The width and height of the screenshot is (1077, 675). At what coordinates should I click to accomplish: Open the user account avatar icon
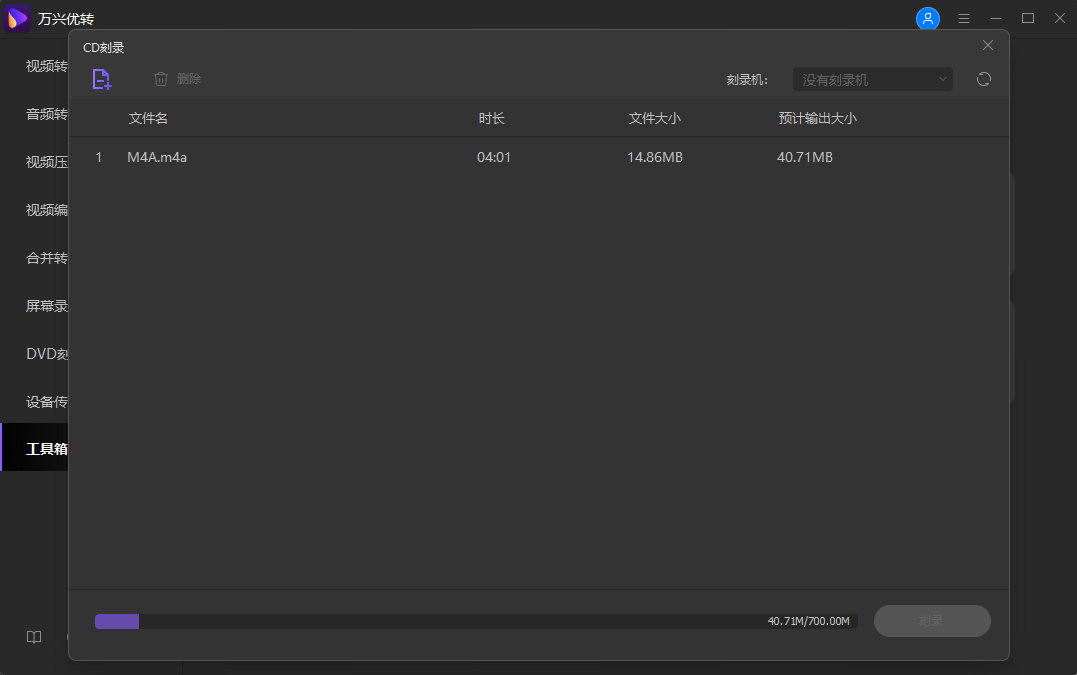click(928, 19)
